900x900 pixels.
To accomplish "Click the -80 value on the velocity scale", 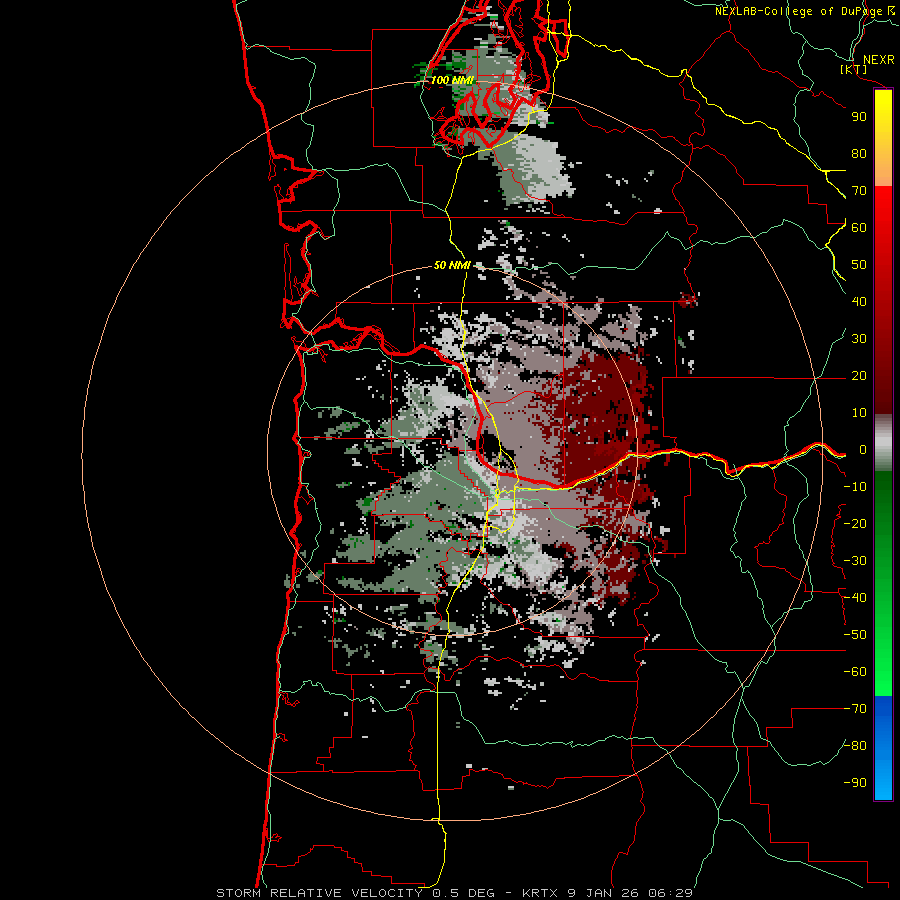I will coord(855,746).
